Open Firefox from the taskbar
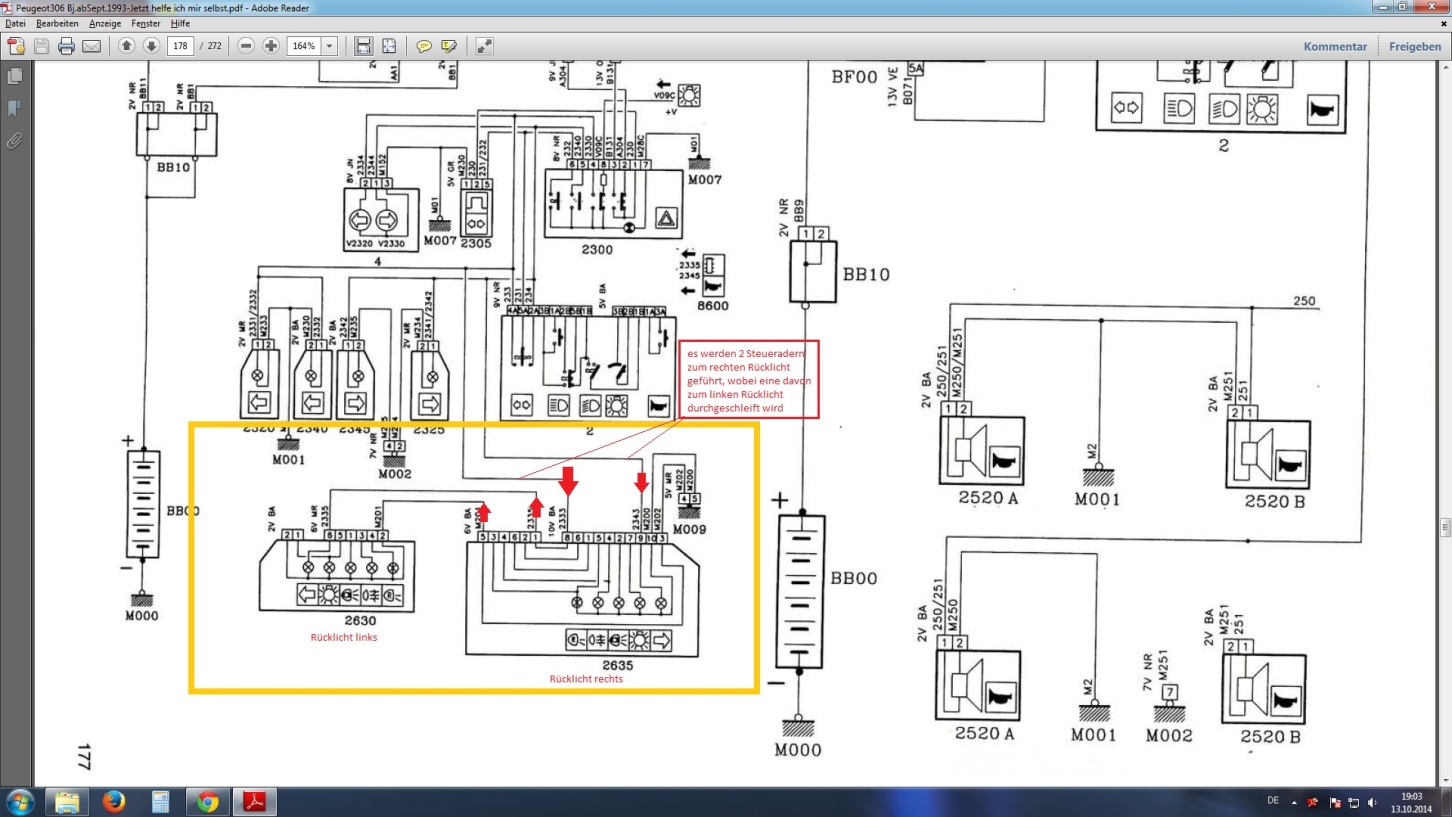Viewport: 1452px width, 817px height. coord(113,802)
